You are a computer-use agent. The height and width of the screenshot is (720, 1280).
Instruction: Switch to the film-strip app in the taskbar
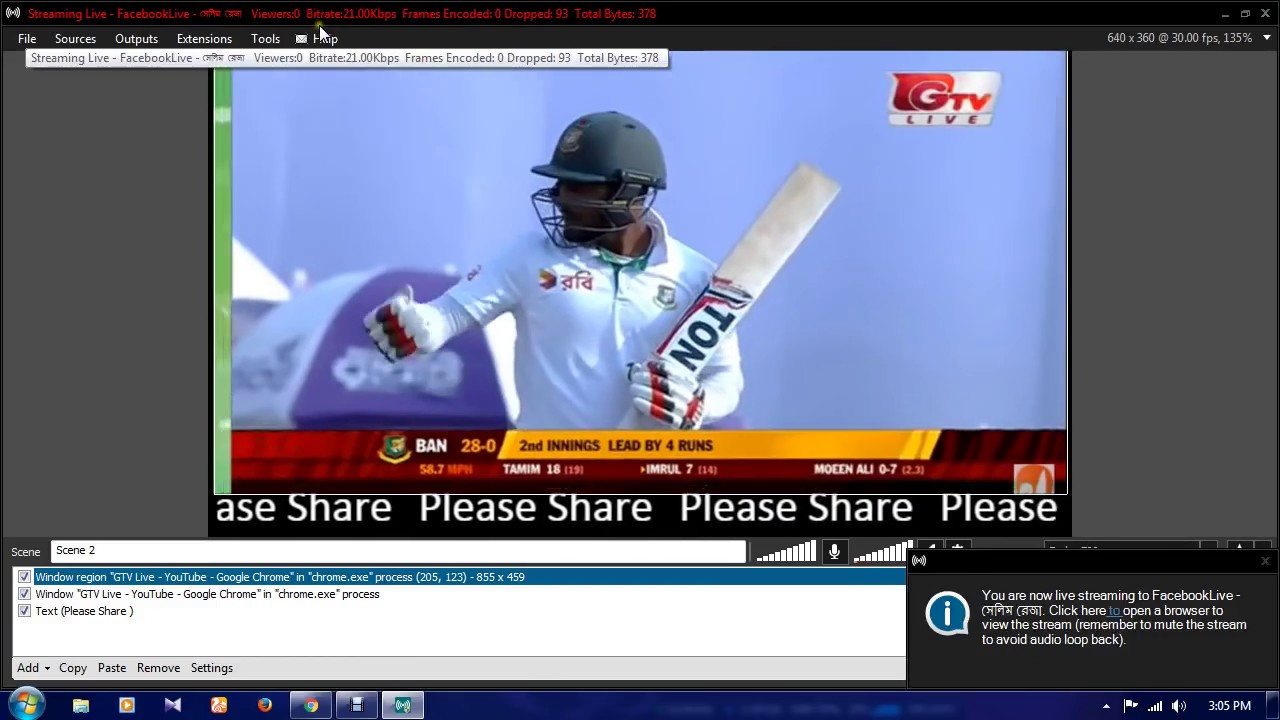coord(357,705)
